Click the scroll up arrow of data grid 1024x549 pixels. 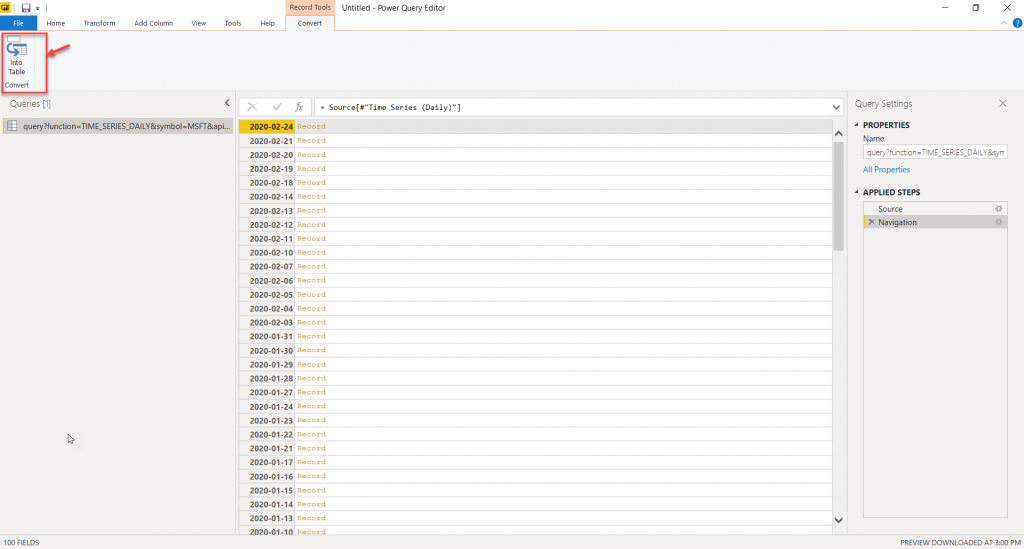click(839, 133)
